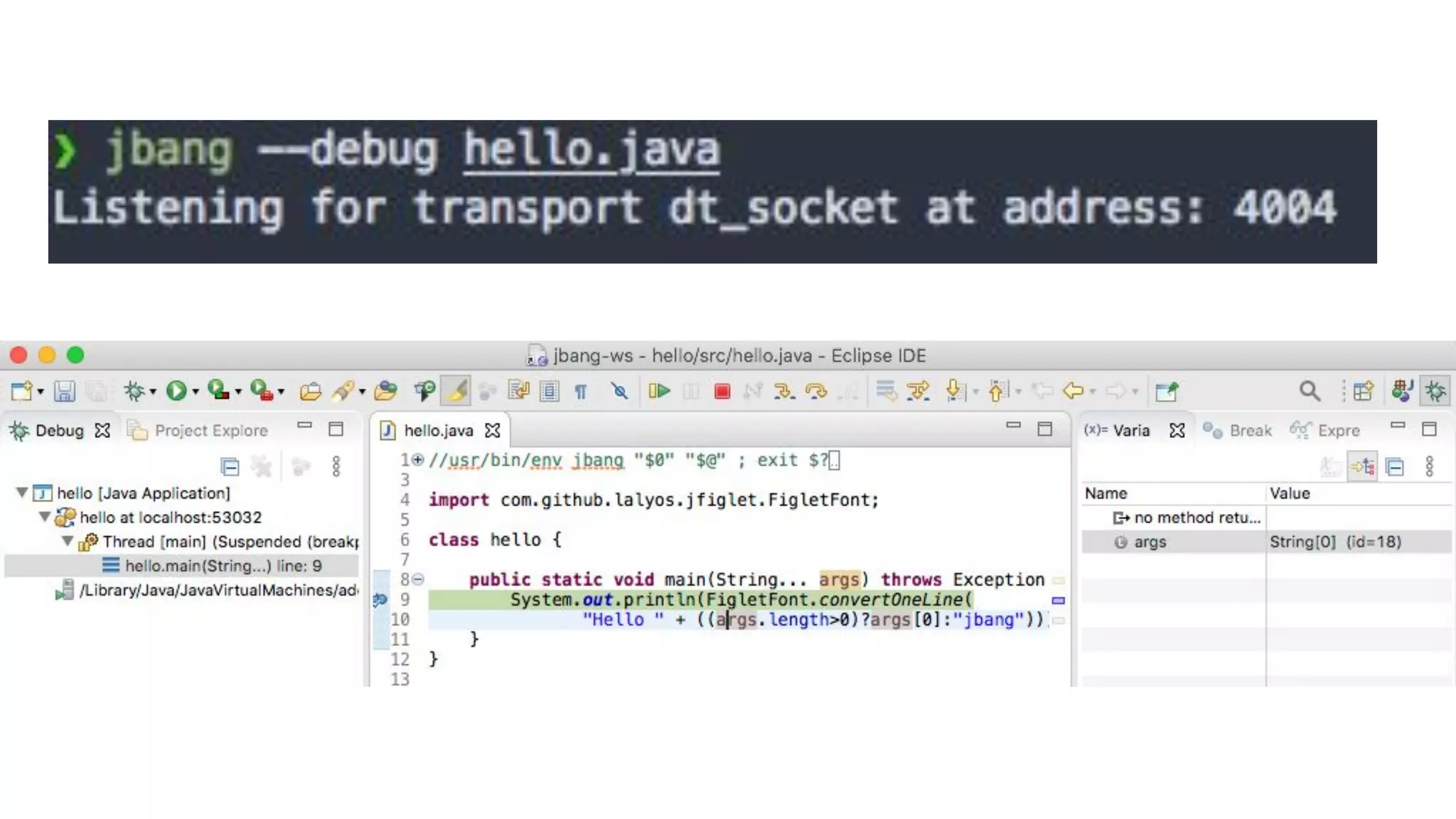The width and height of the screenshot is (1456, 819).
Task: Collapse the hello Java Application node
Action: [22, 492]
